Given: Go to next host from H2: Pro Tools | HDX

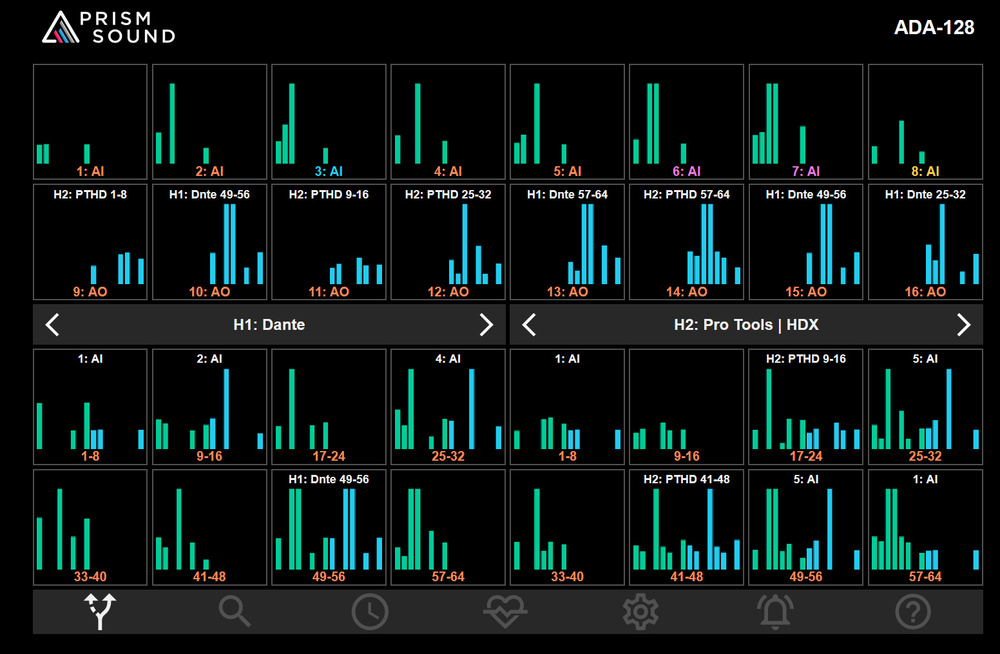Looking at the screenshot, I should click(963, 325).
